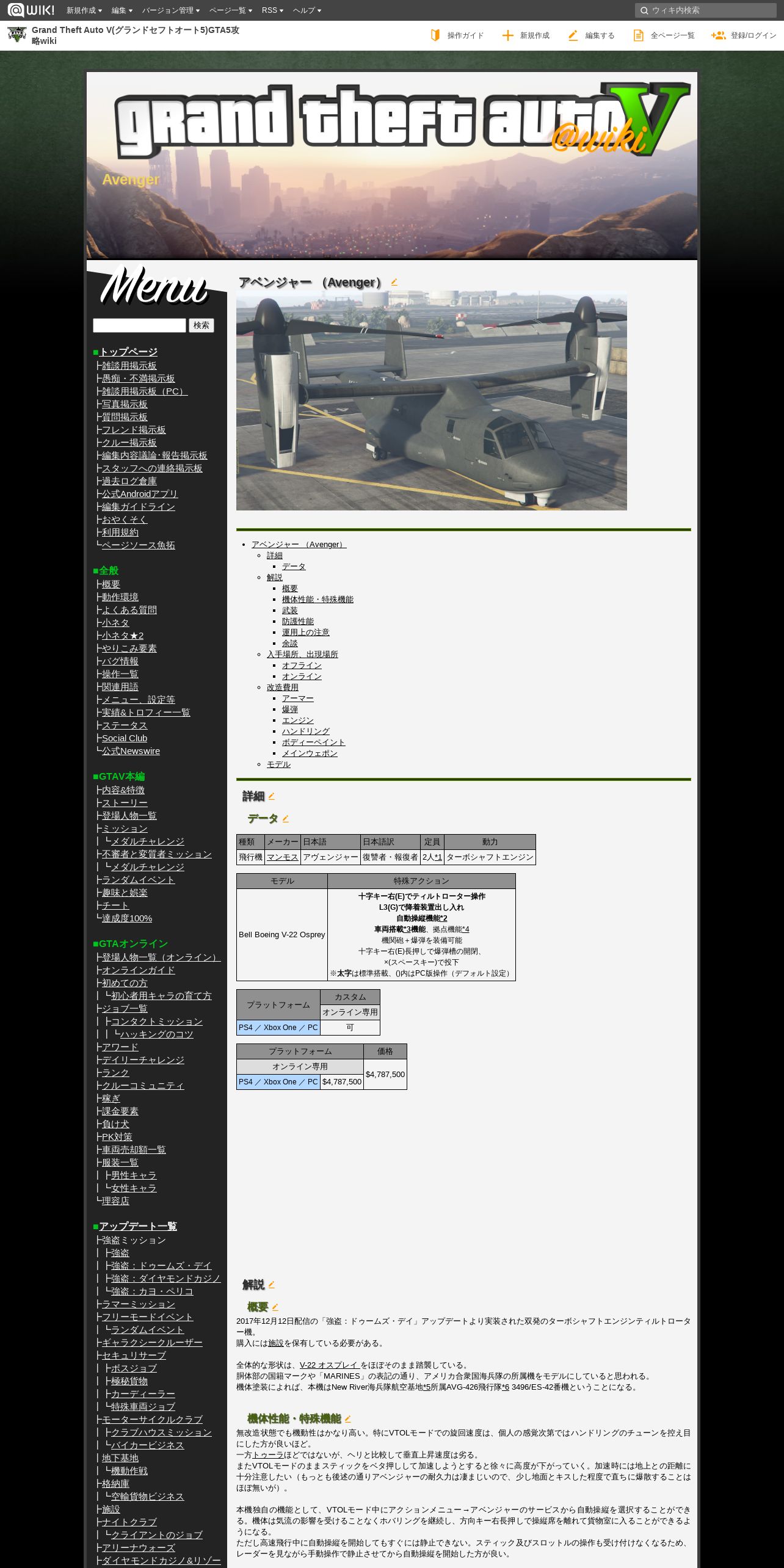
Task: Open トップページ in sidebar menu
Action: click(x=128, y=352)
